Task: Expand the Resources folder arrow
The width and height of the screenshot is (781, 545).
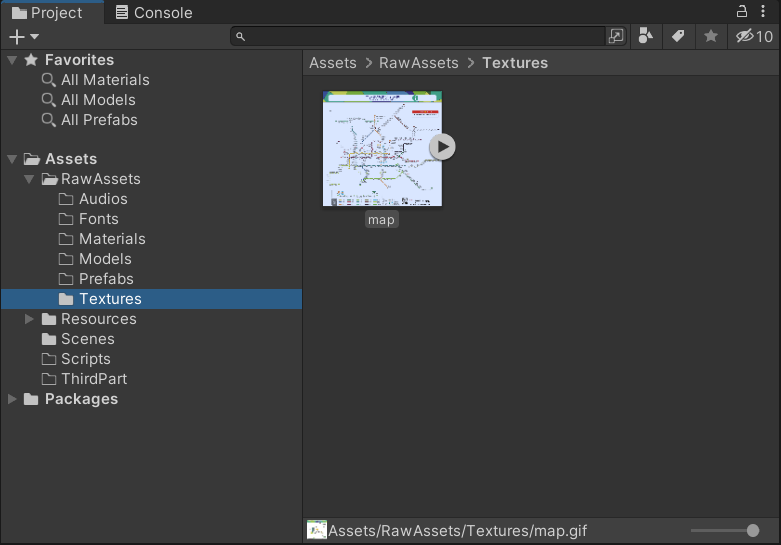Action: (x=29, y=319)
